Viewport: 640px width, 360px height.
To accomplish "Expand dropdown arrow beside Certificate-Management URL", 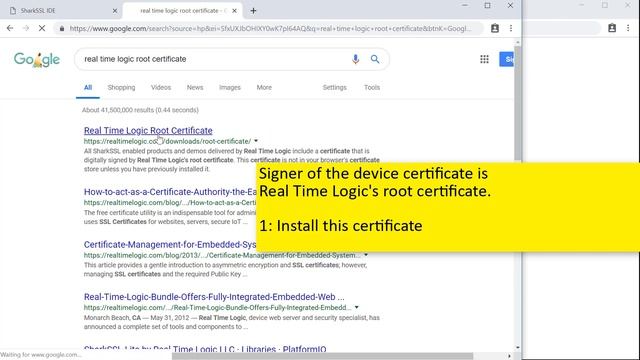I will pyautogui.click(x=366, y=255).
